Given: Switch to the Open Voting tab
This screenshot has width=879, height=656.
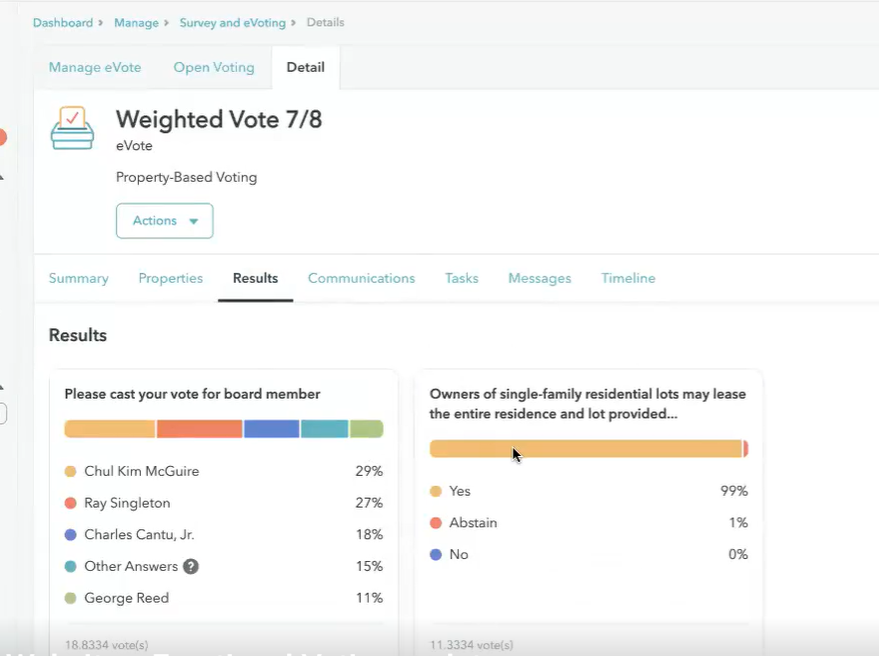Looking at the screenshot, I should (213, 67).
